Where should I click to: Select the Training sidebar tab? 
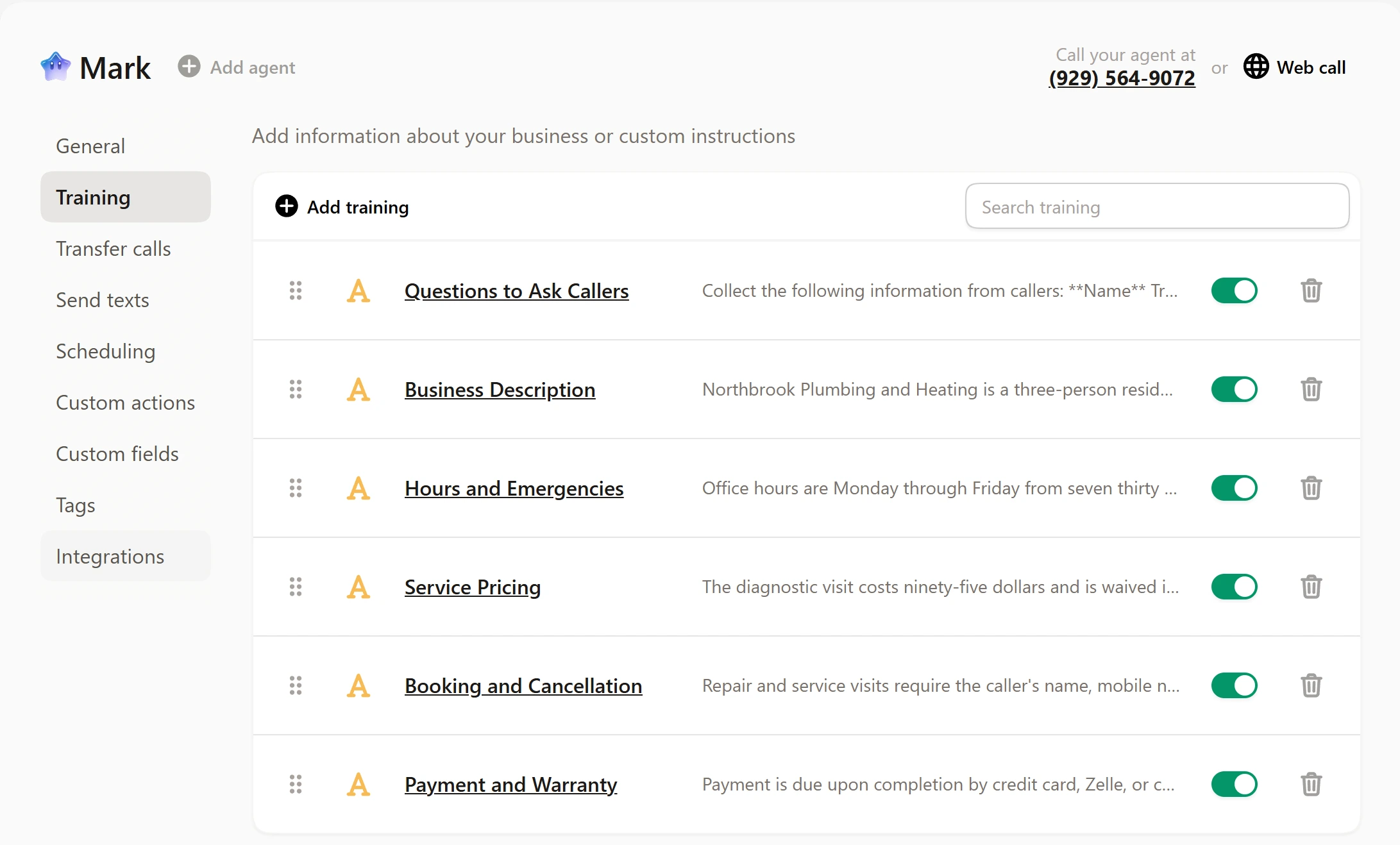click(x=126, y=197)
